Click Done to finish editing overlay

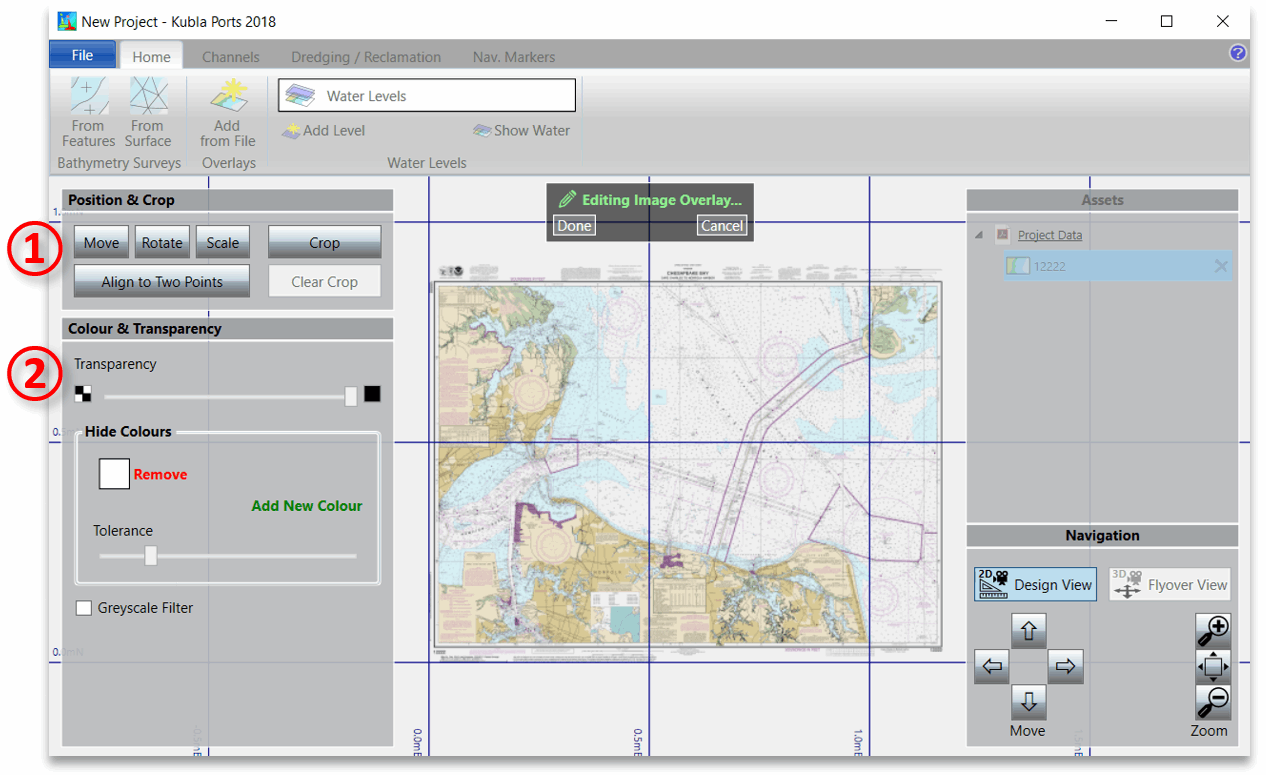click(574, 226)
